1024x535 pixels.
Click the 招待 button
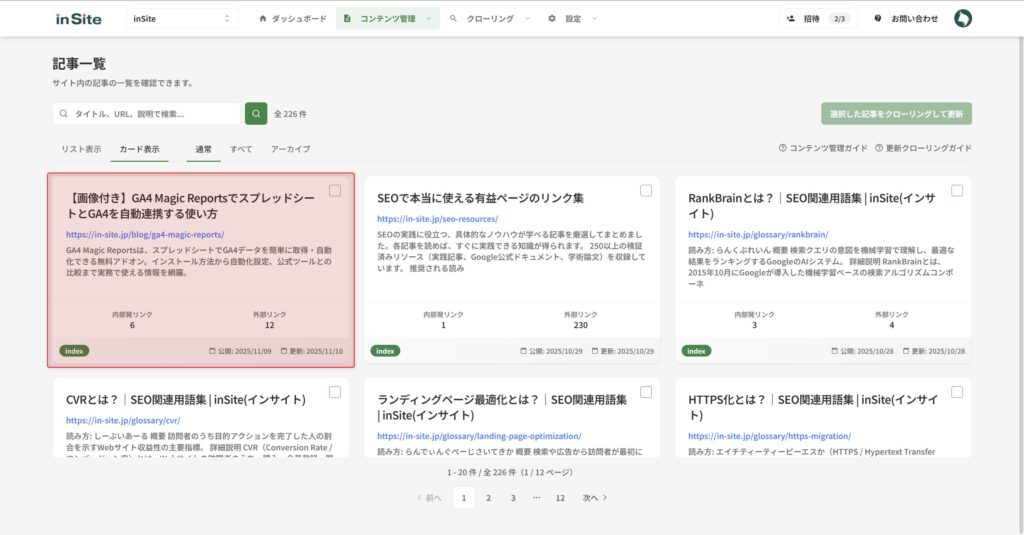(x=818, y=19)
